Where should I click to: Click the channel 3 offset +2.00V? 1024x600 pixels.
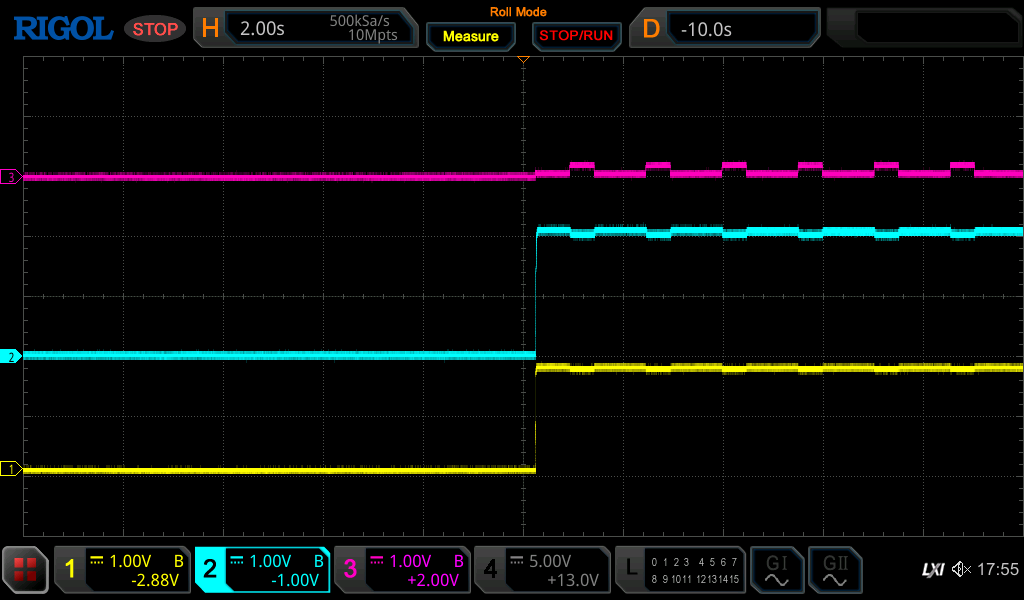coord(433,580)
